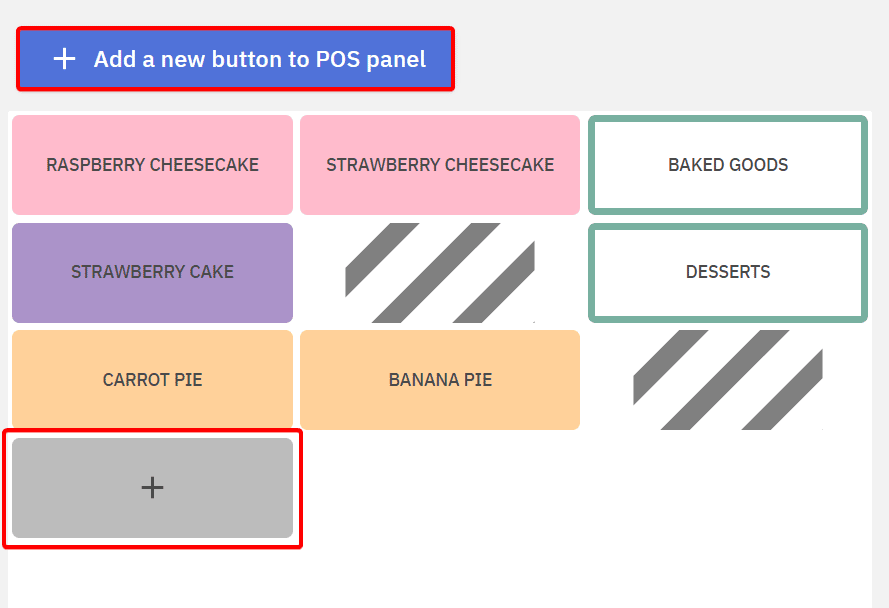Choose the Strawberry Cheesecake tile

coord(440,165)
